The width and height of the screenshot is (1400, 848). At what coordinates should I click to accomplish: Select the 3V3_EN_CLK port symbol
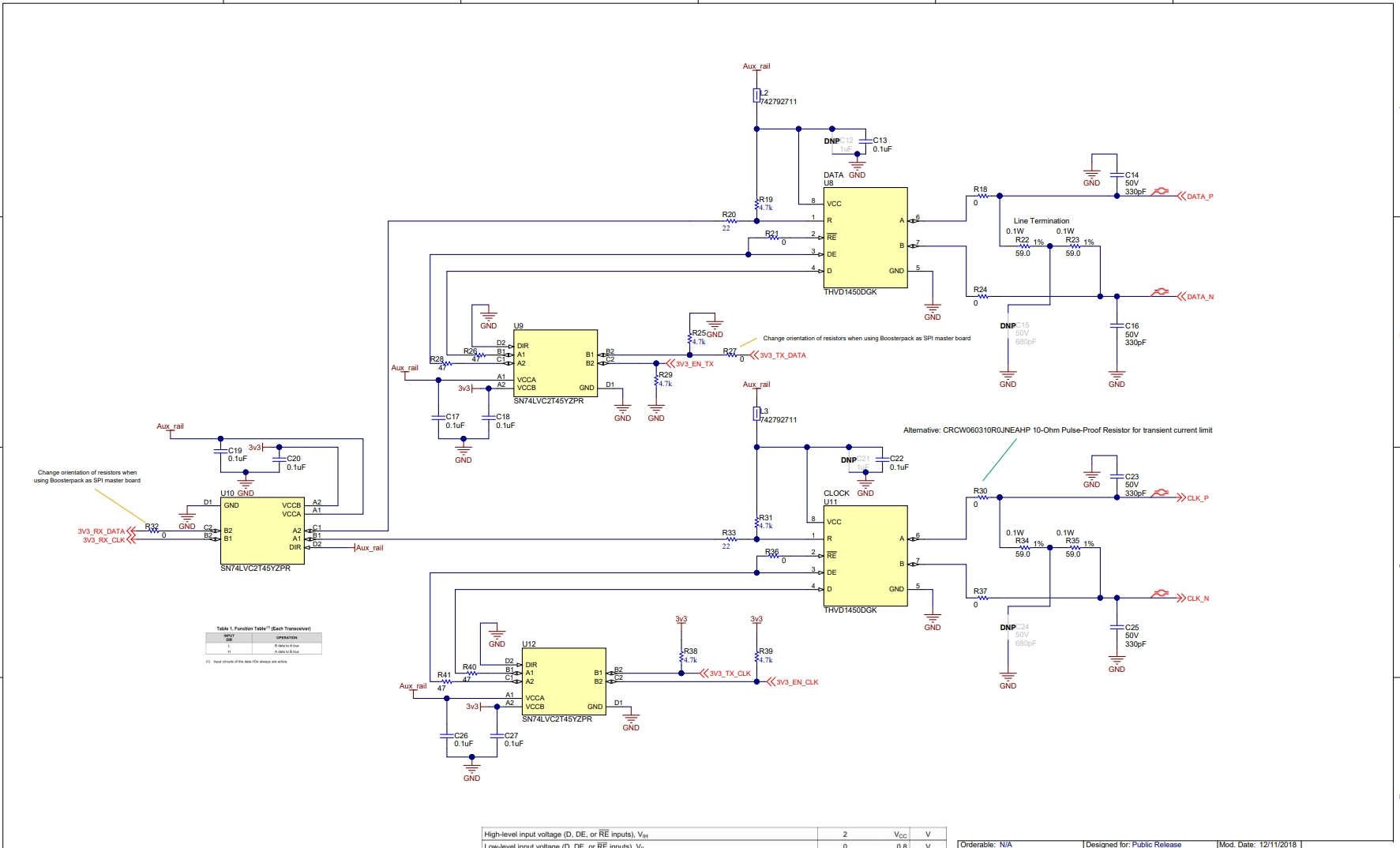pos(796,682)
